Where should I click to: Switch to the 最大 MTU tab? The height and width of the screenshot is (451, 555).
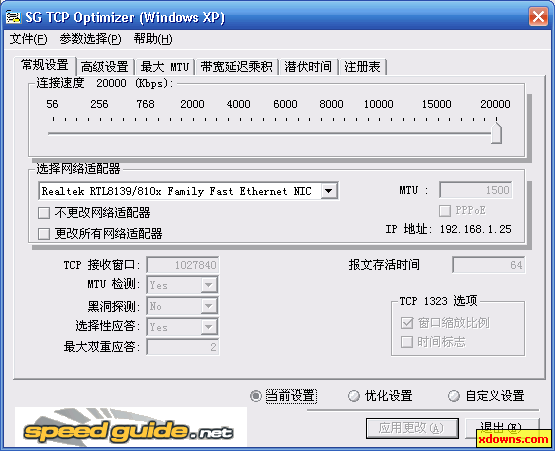tap(165, 67)
